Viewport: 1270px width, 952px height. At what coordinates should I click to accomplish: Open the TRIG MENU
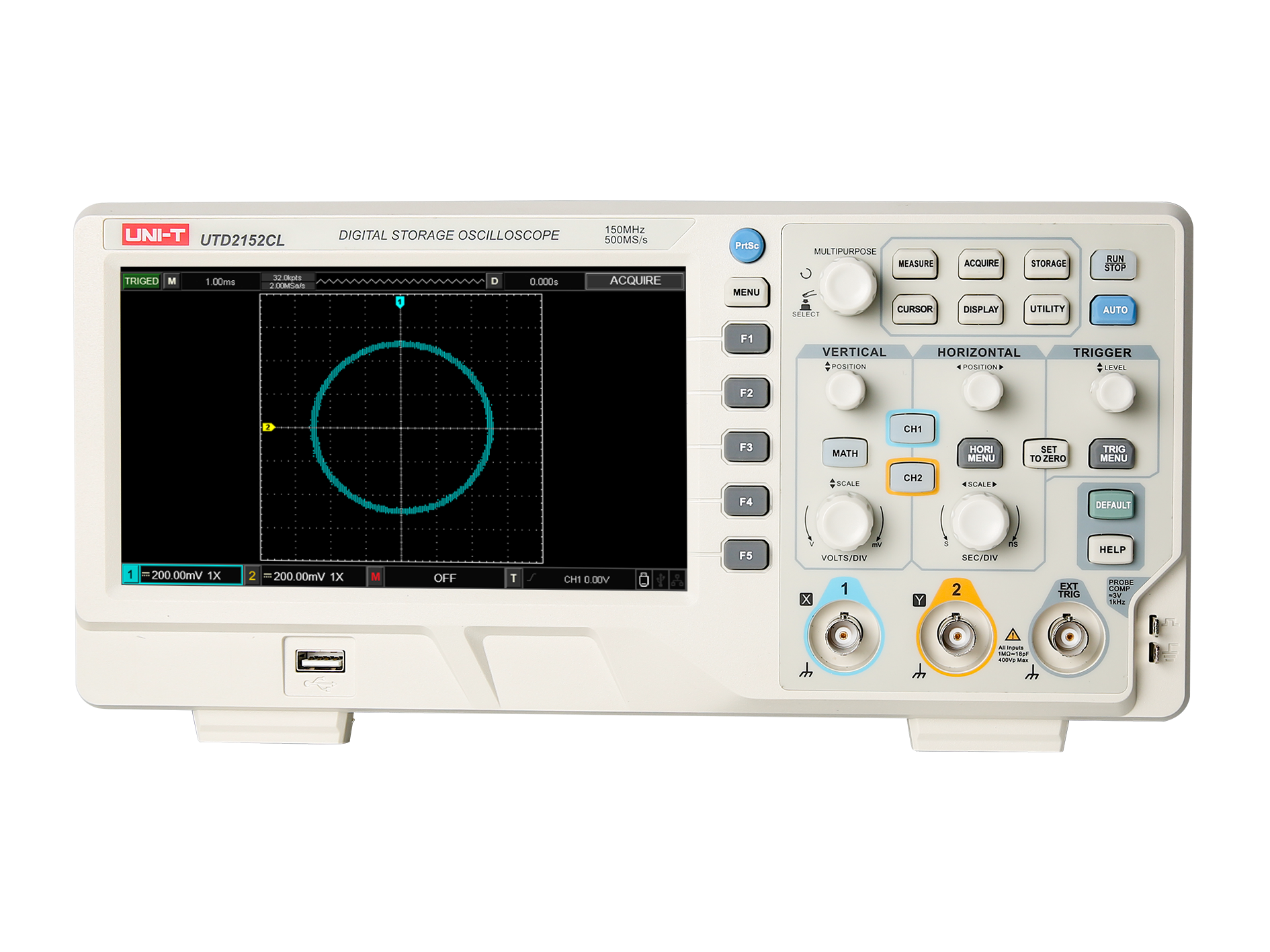click(x=1113, y=454)
